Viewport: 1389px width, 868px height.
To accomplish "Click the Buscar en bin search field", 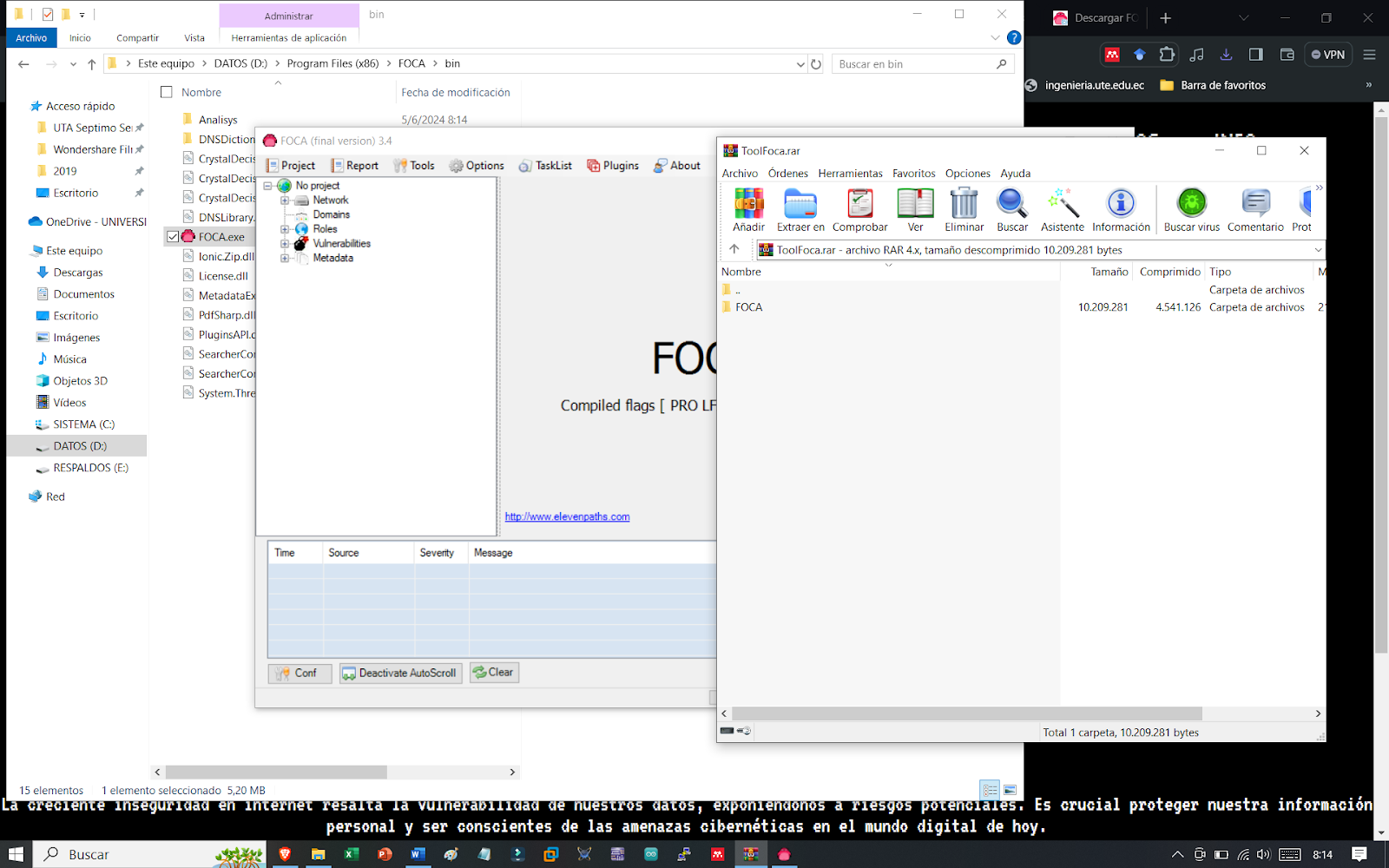I will (x=923, y=63).
